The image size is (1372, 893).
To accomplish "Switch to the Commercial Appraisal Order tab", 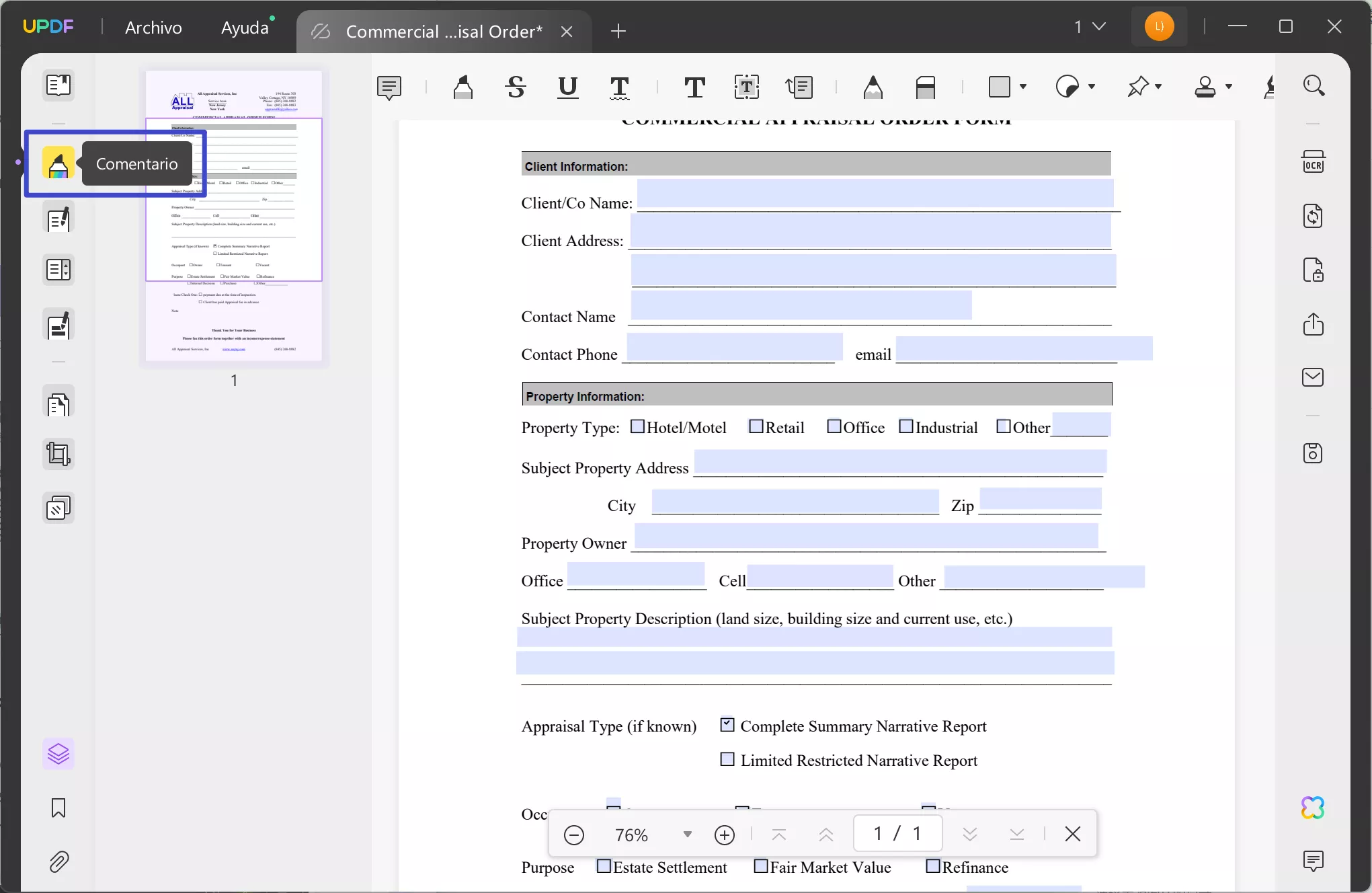I will (444, 32).
